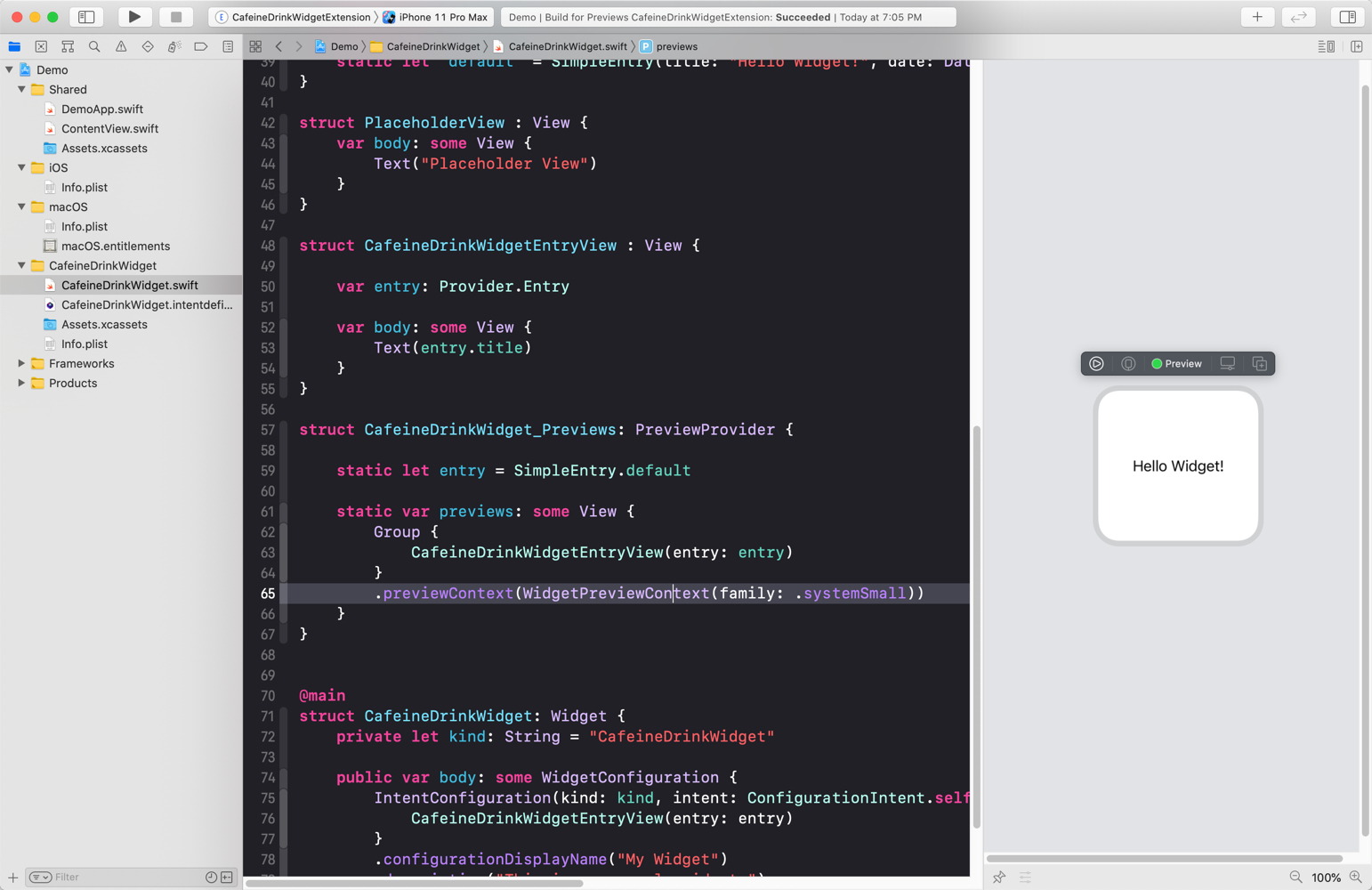The height and width of the screenshot is (890, 1372).
Task: Click the editor horizontal scrollbar
Action: click(414, 884)
